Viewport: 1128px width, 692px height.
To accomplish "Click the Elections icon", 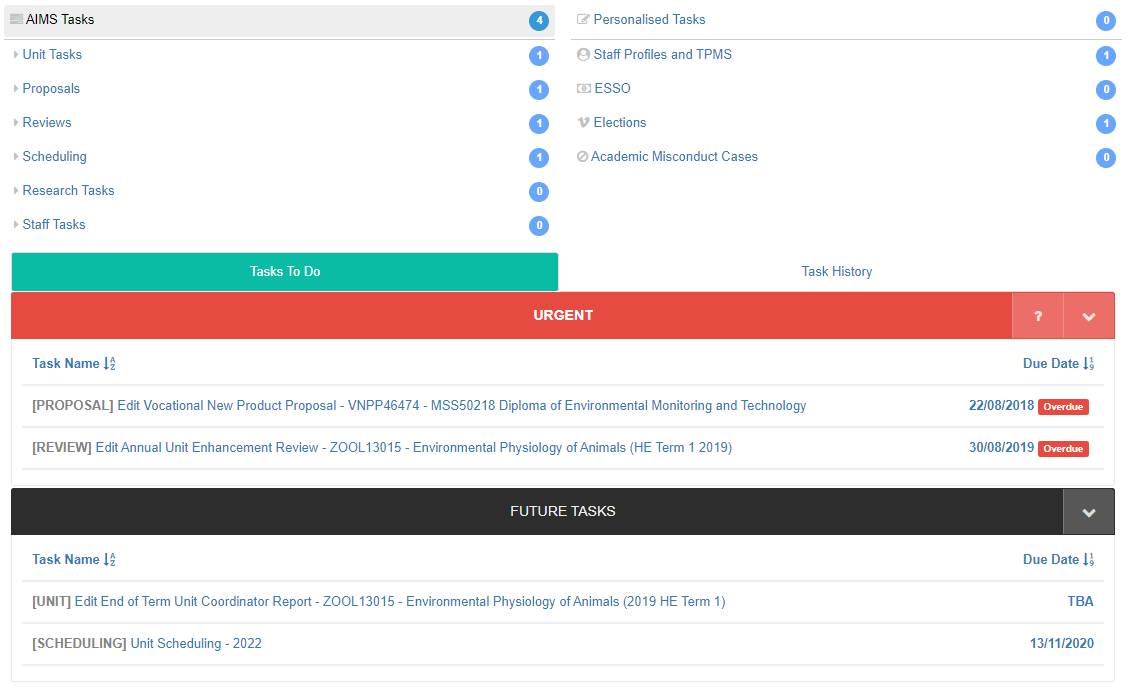I will 583,123.
